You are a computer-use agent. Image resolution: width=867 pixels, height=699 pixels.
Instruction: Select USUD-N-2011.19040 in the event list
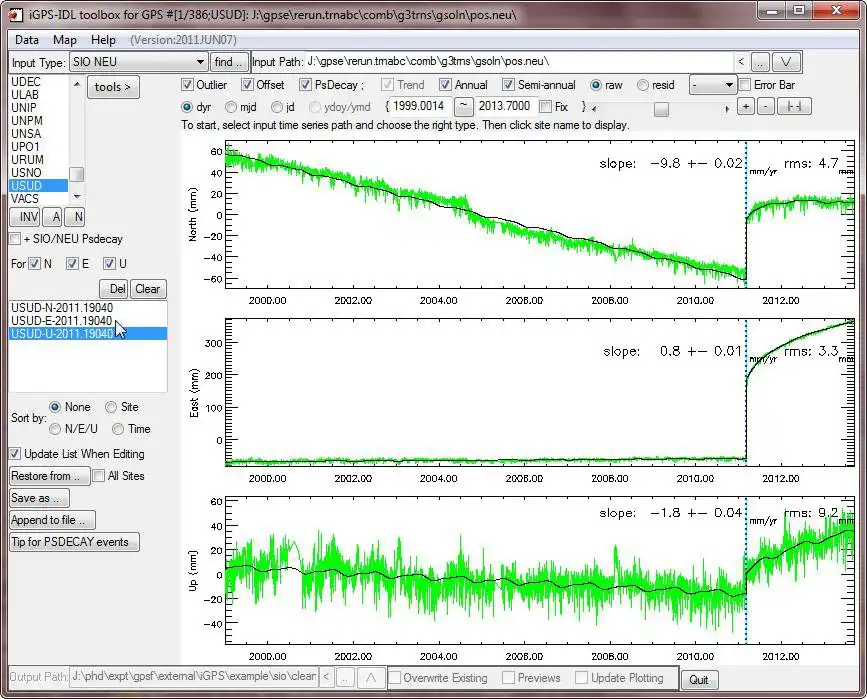point(61,307)
